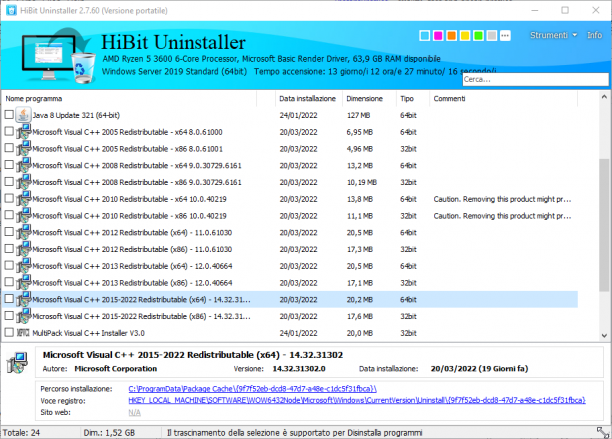The image size is (612, 439).
Task: Click Dim.: 1,52 GB in status bar
Action: (109, 433)
